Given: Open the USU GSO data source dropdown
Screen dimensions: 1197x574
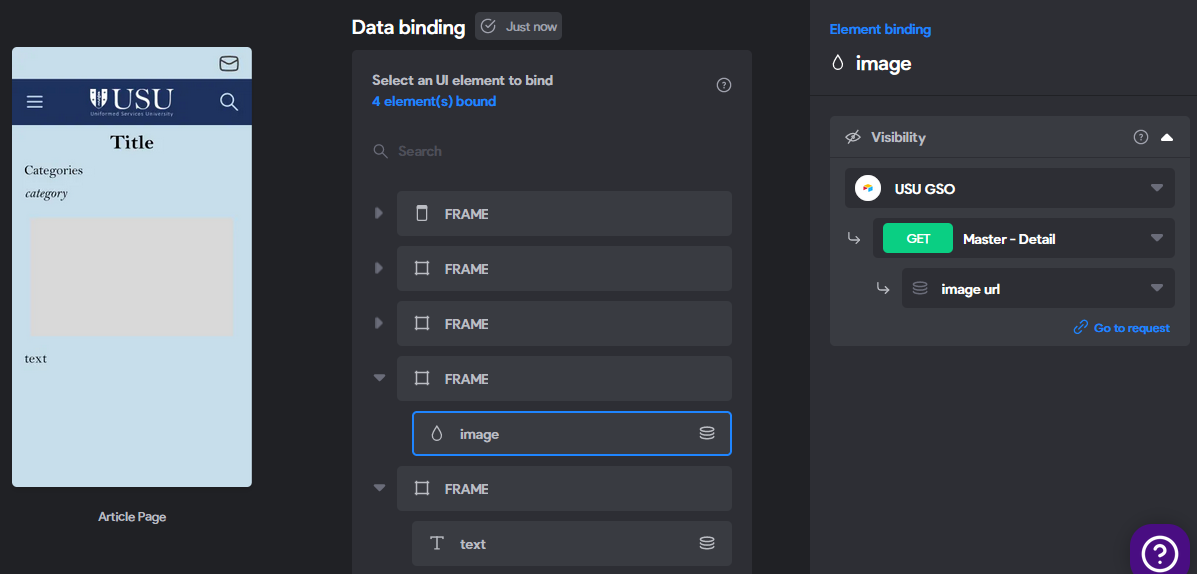Looking at the screenshot, I should [x=1009, y=188].
